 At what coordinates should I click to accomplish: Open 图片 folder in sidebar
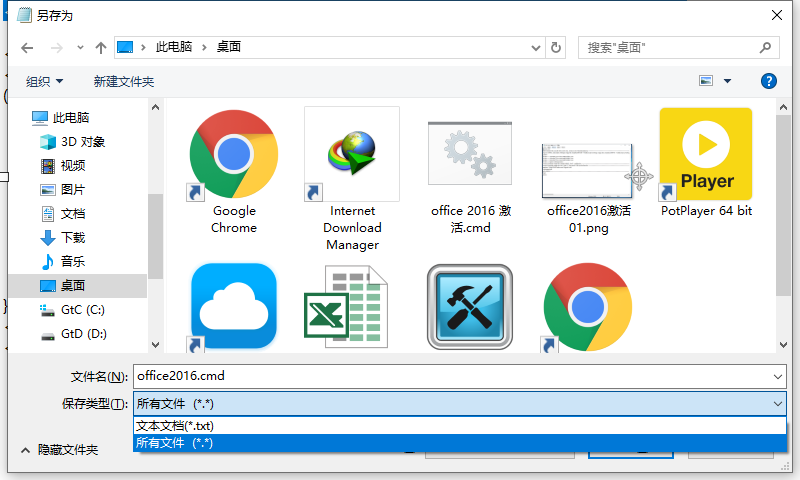click(x=72, y=190)
